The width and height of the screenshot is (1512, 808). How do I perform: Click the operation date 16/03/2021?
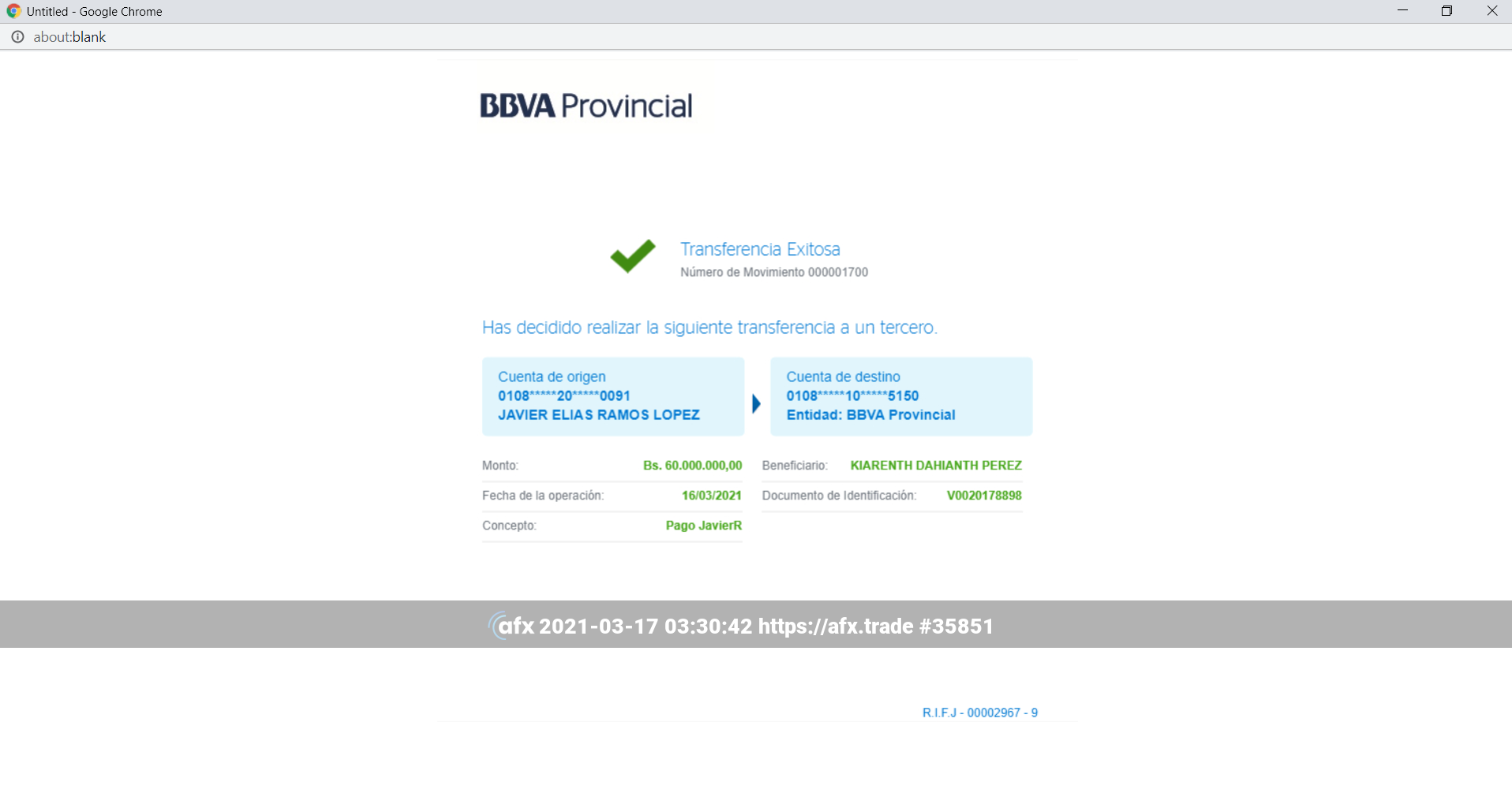(711, 496)
